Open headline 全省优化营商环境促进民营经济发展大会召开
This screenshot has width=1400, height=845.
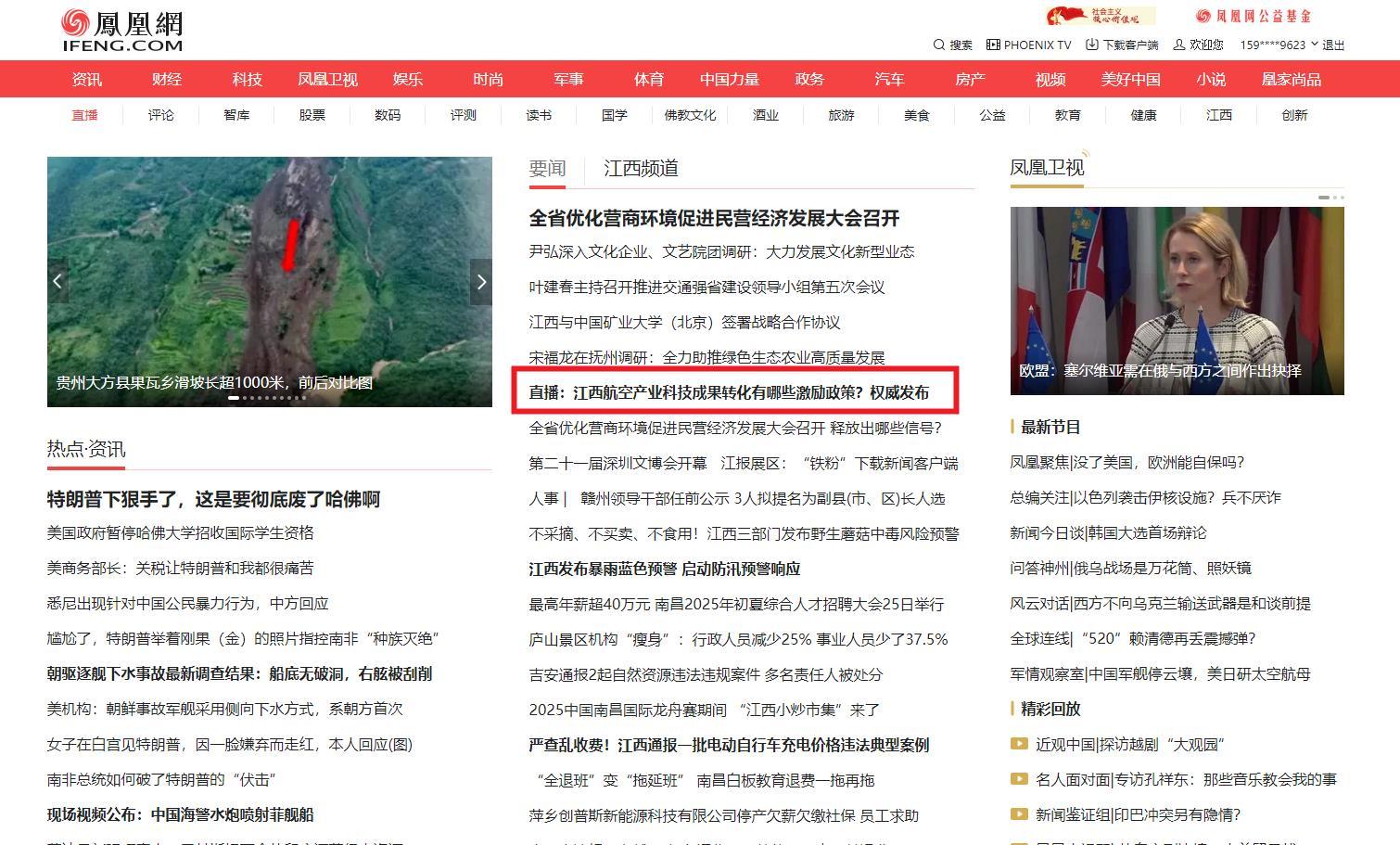[x=714, y=218]
